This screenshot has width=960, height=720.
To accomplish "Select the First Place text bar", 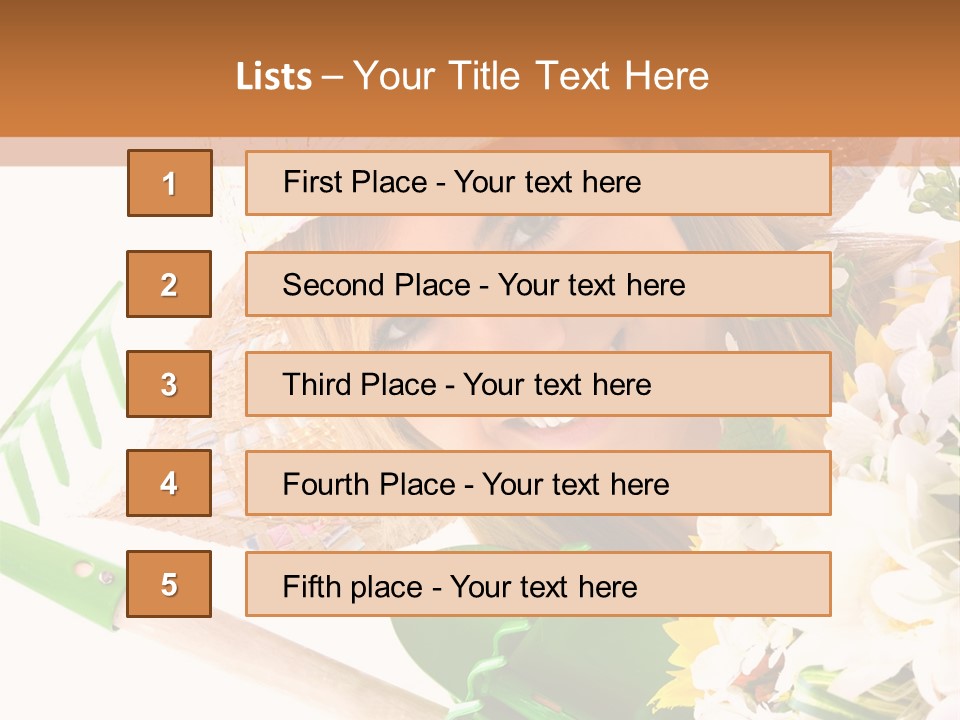I will pyautogui.click(x=538, y=183).
